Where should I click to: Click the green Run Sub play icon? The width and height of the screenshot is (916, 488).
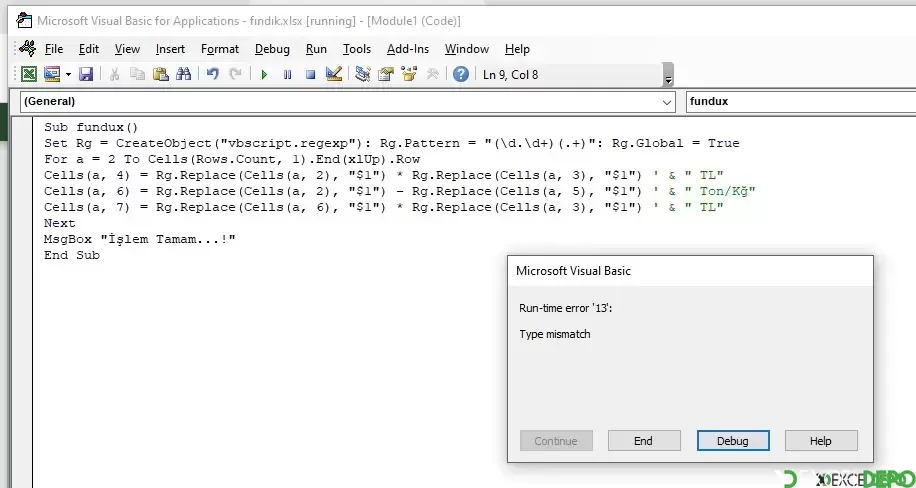[x=264, y=75]
